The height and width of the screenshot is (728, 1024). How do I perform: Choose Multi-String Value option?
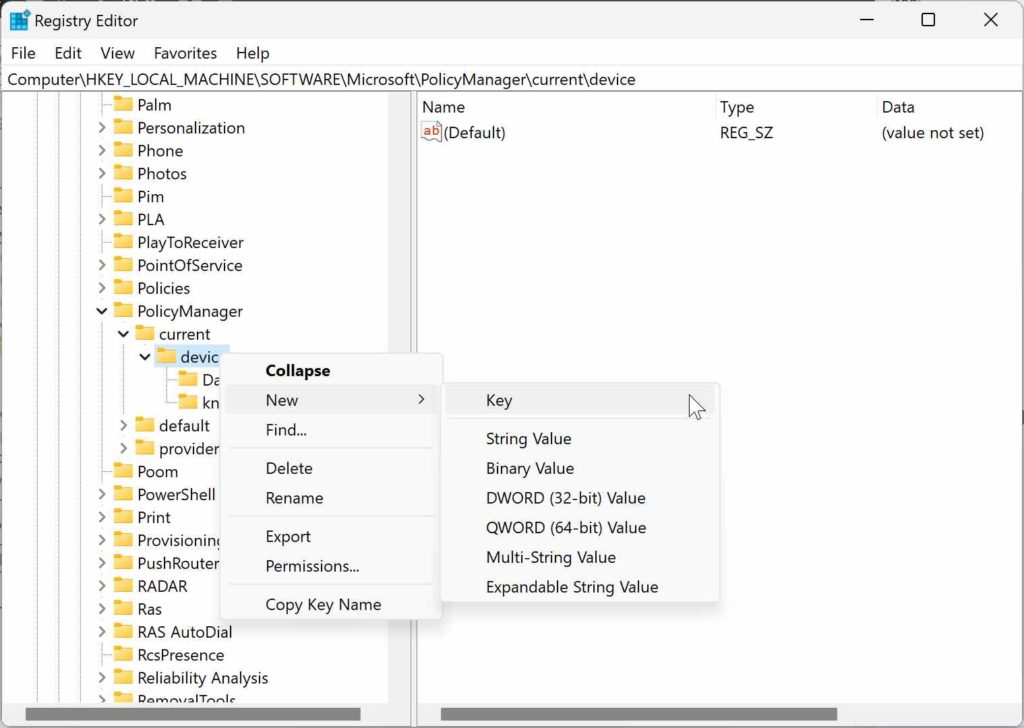click(580, 557)
